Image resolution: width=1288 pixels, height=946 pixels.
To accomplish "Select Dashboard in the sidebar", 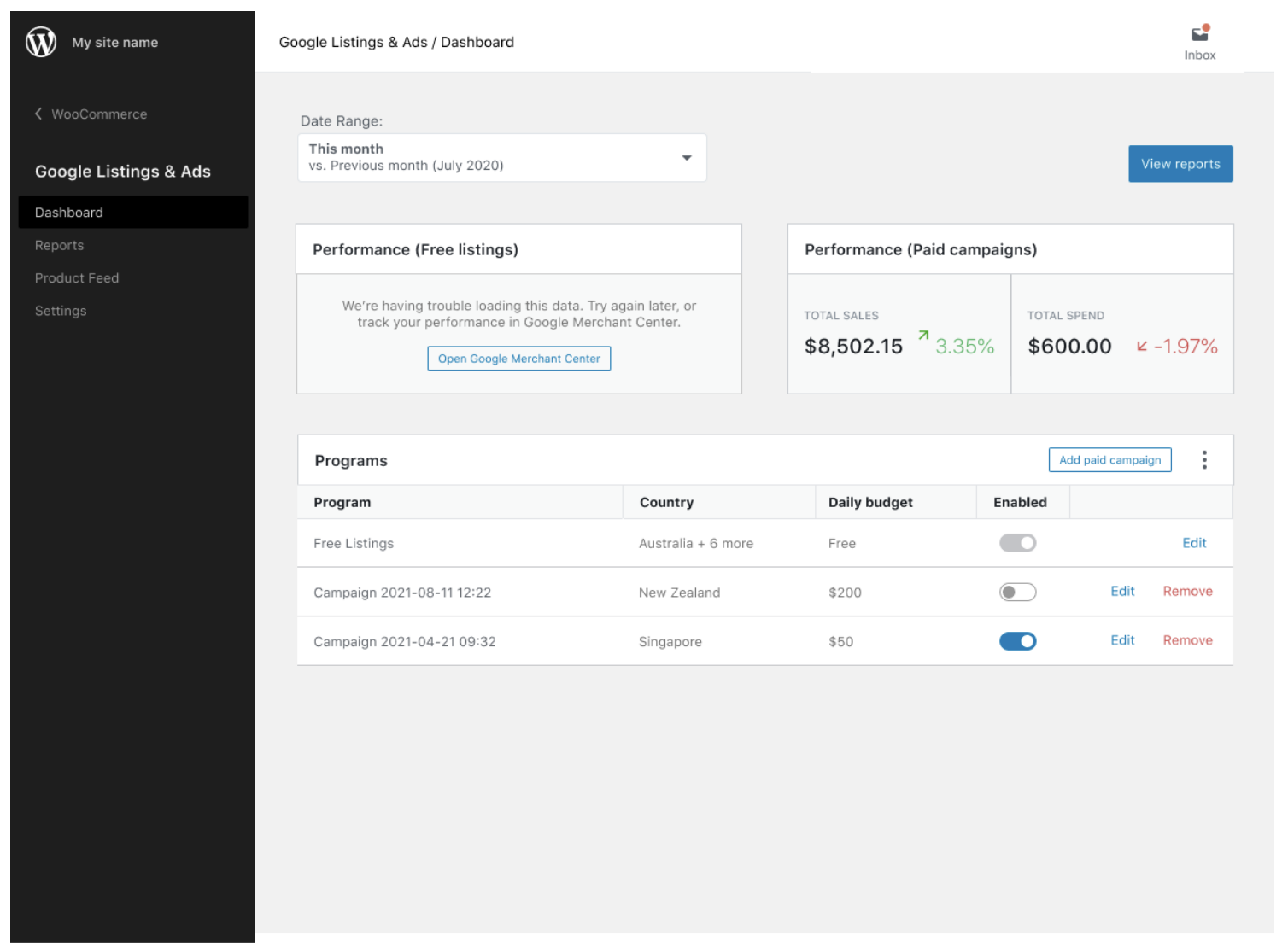I will point(68,212).
